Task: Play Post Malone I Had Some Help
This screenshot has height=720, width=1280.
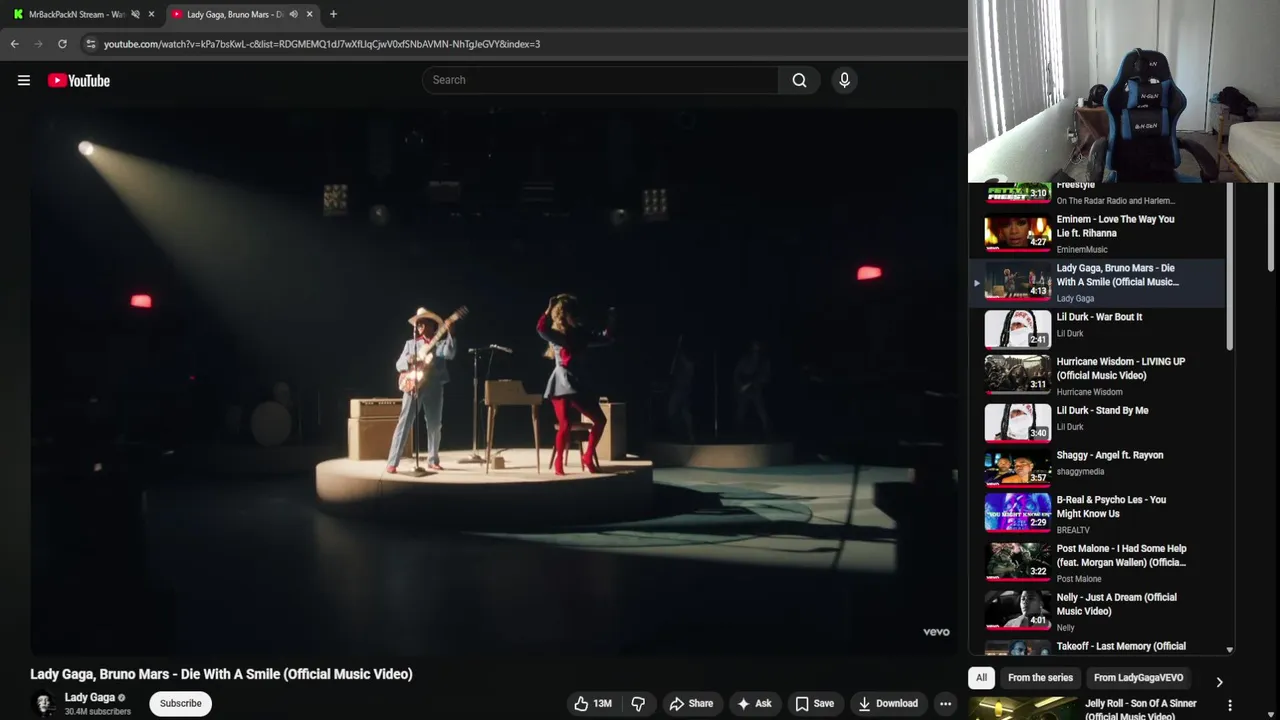Action: (x=1018, y=561)
